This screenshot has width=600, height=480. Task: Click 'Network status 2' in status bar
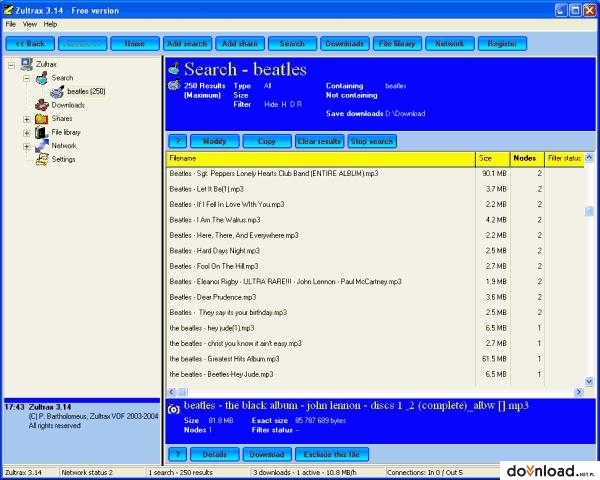pos(102,473)
